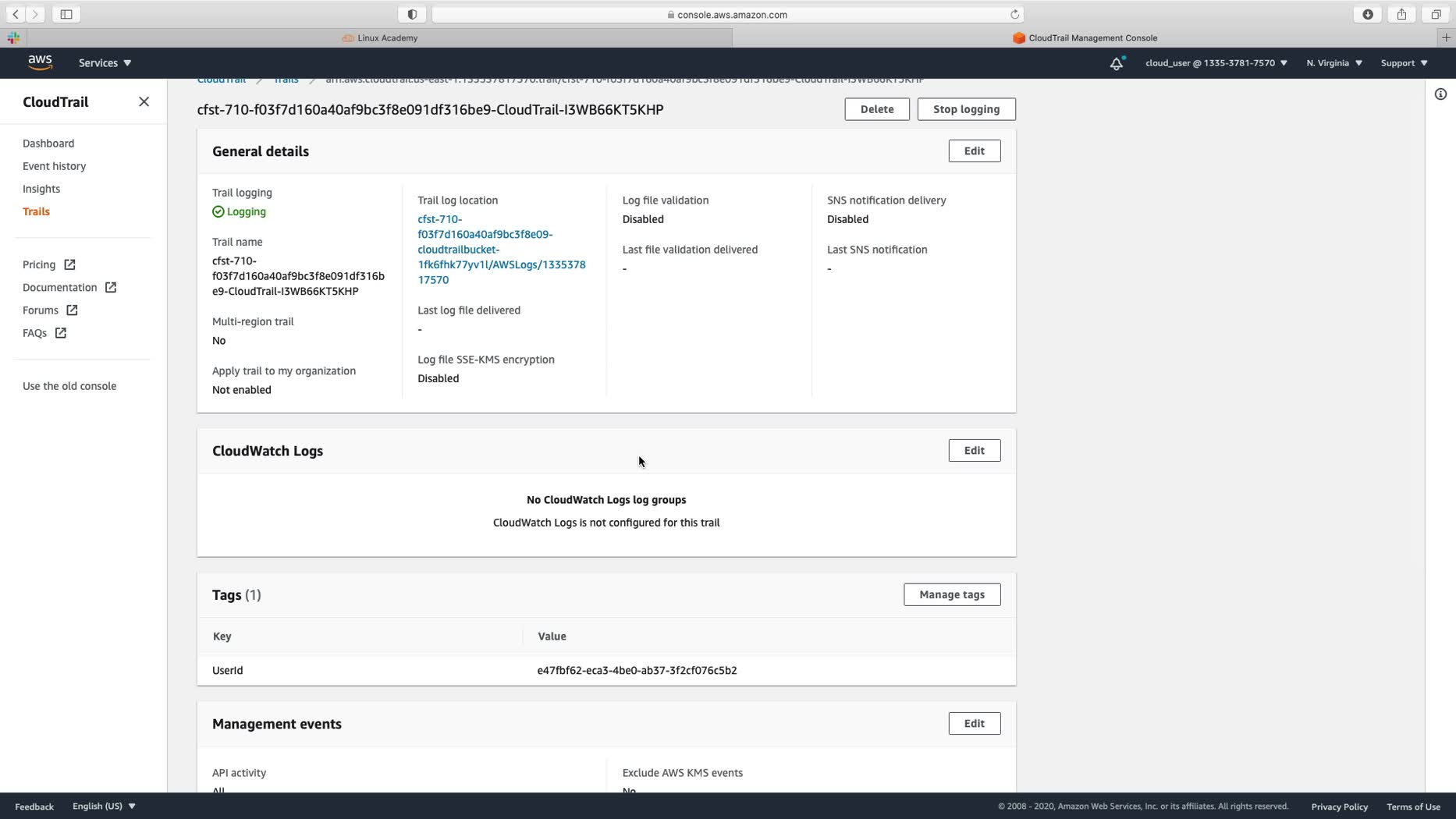Click the Key column header in Tags
Image resolution: width=1456 pixels, height=819 pixels.
[x=222, y=636]
